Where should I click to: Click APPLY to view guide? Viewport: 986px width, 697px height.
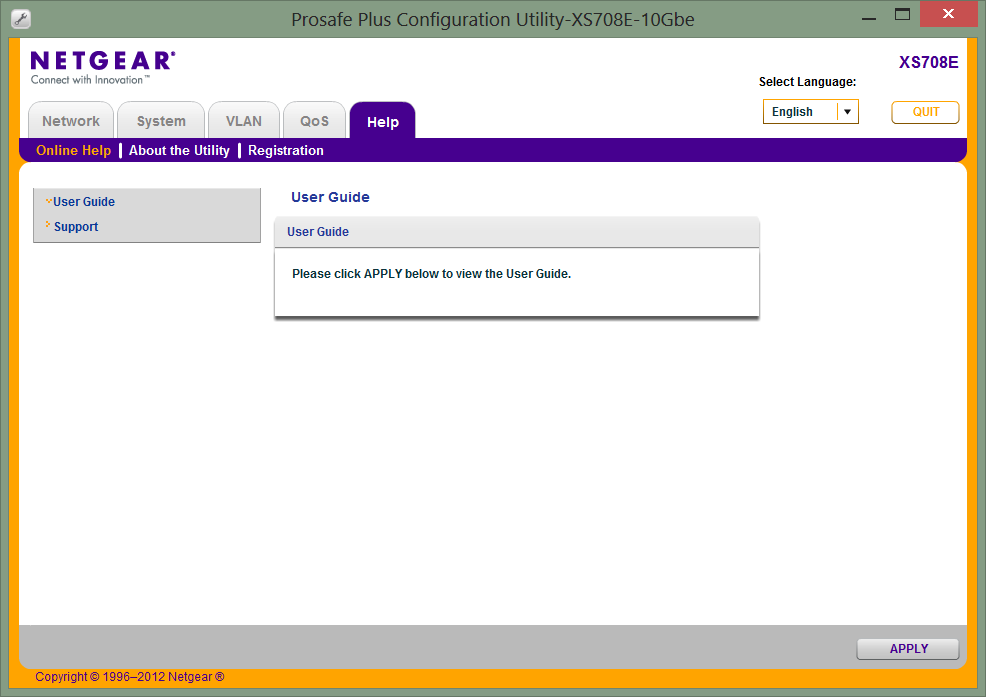point(908,649)
